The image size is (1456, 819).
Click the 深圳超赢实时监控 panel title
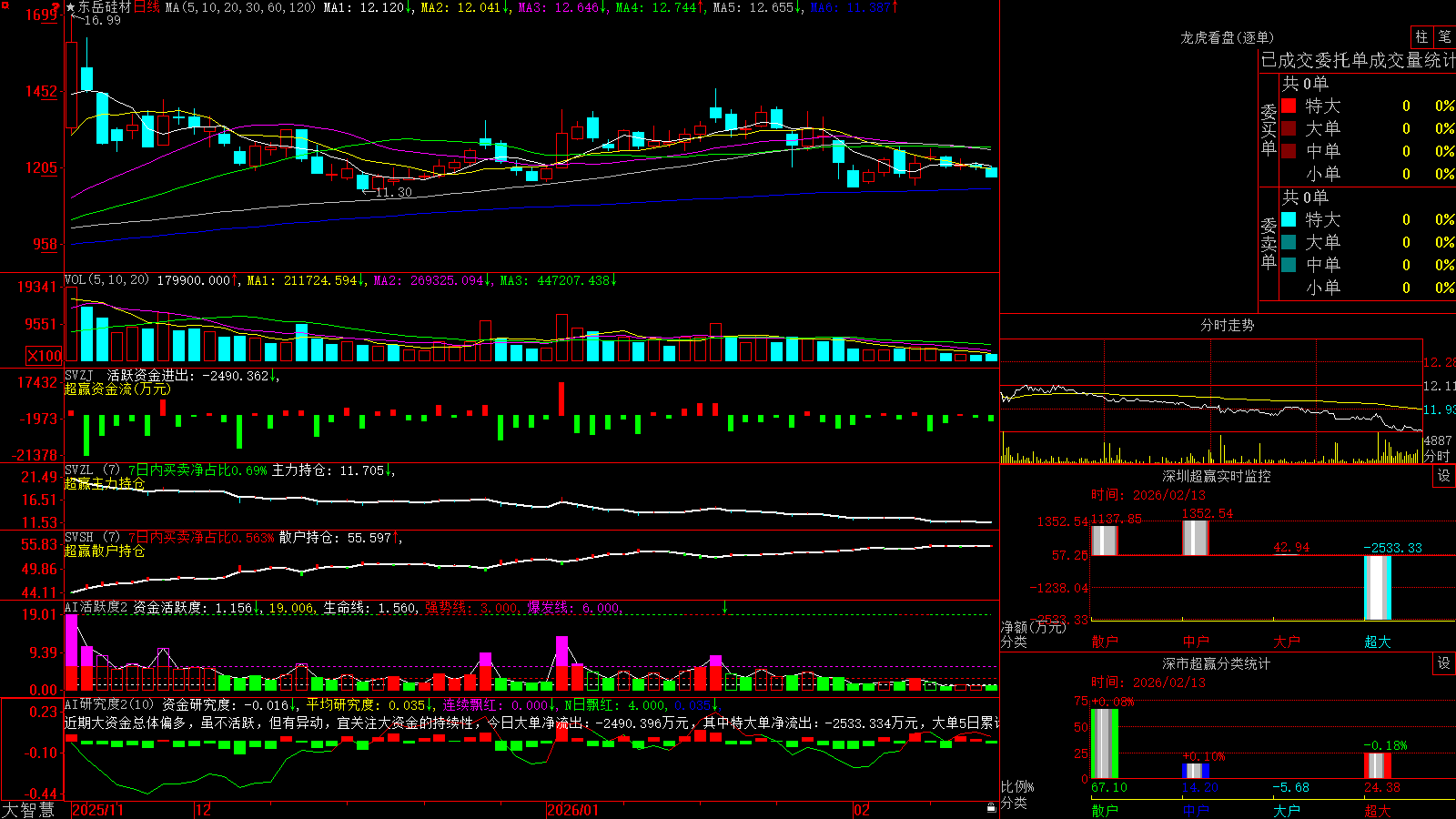coord(1216,476)
